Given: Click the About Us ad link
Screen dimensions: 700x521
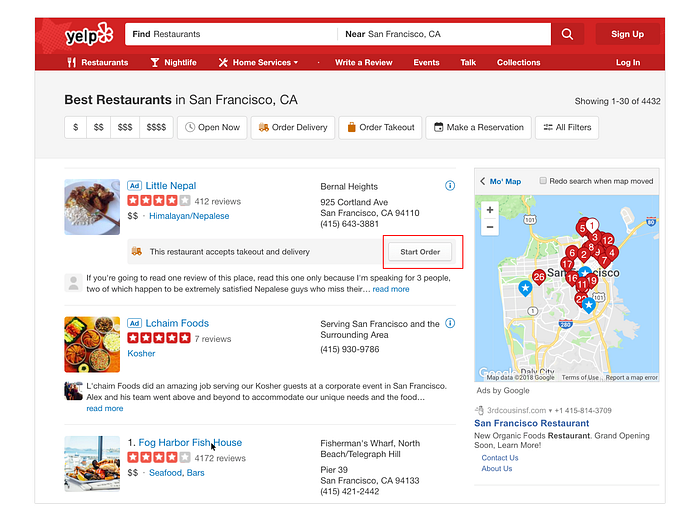Looking at the screenshot, I should click(x=497, y=468).
